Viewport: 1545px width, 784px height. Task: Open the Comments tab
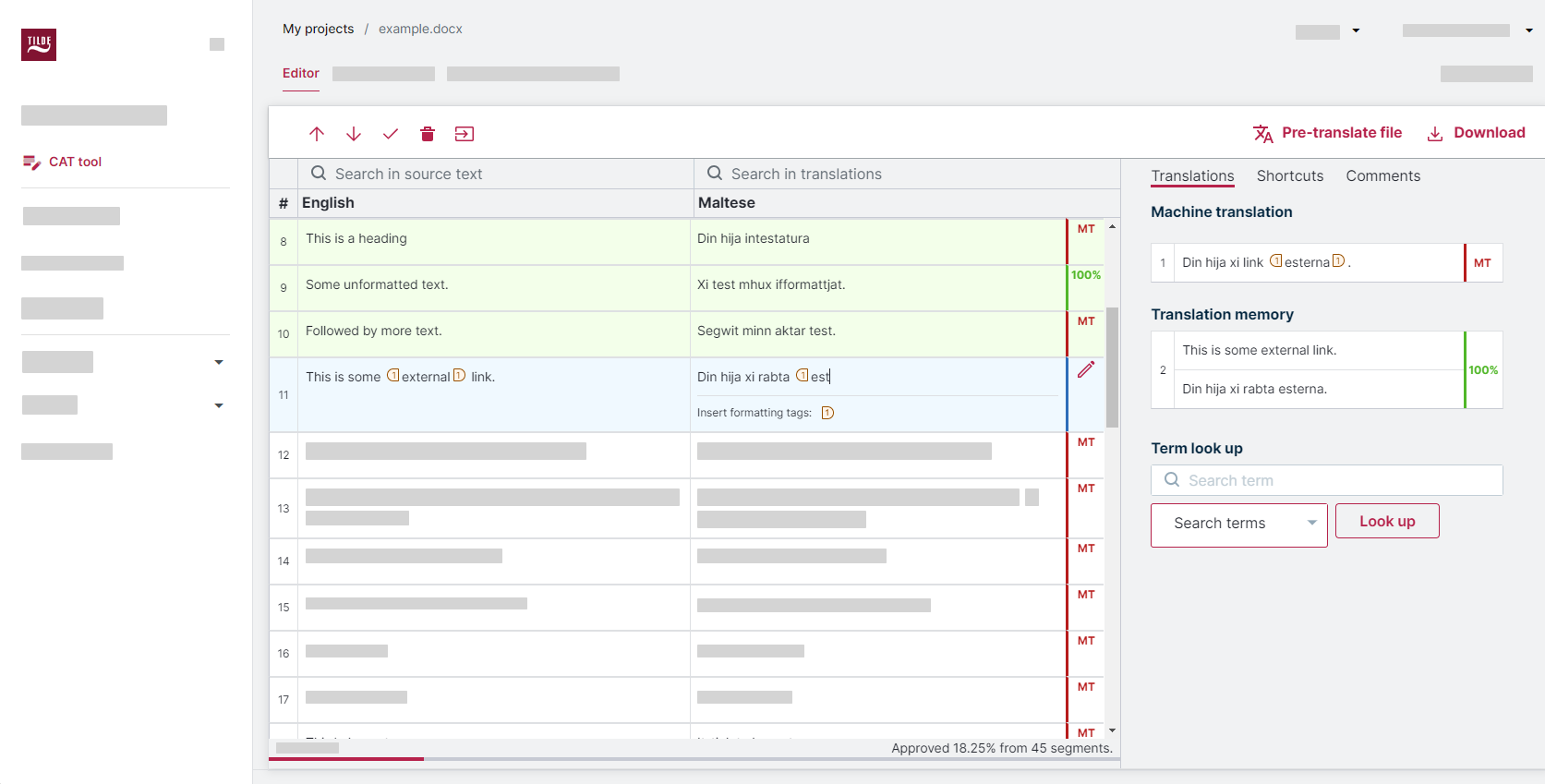pyautogui.click(x=1383, y=176)
